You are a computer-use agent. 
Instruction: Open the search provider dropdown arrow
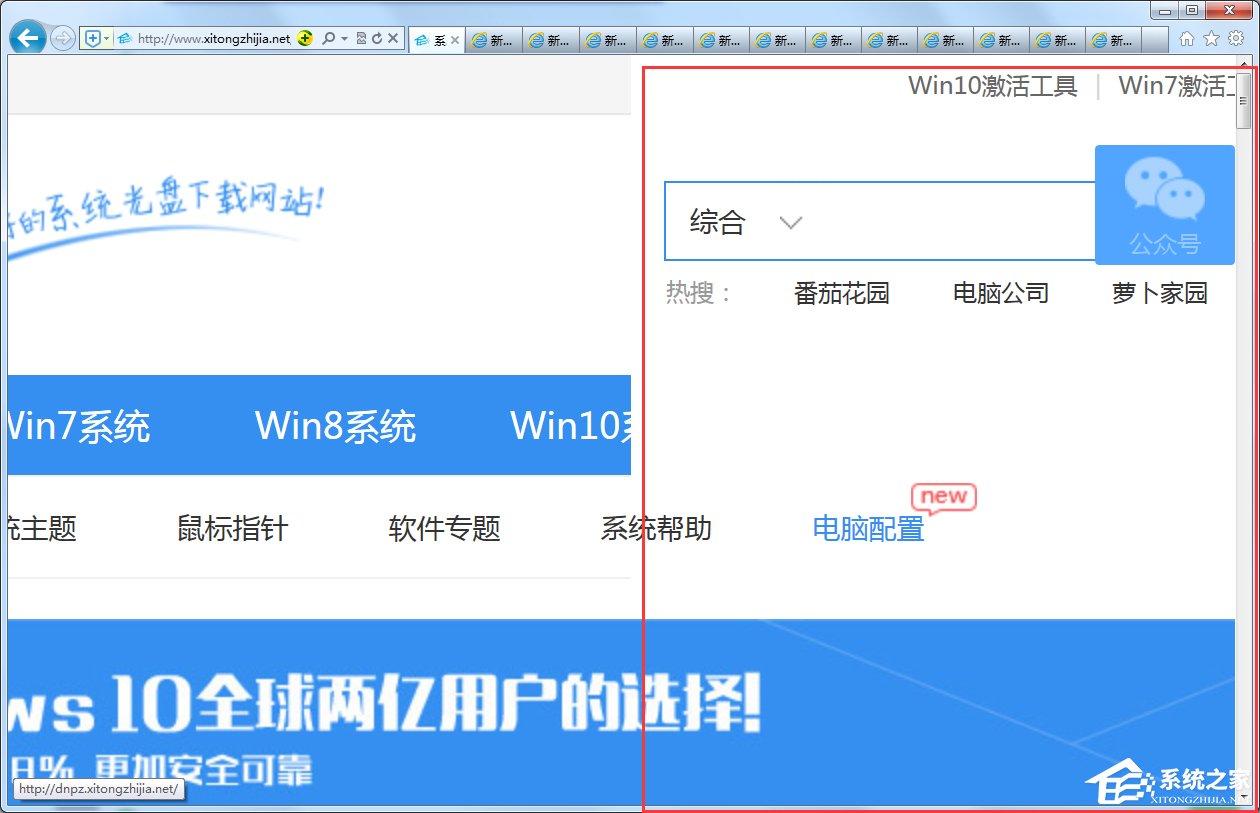click(x=344, y=38)
